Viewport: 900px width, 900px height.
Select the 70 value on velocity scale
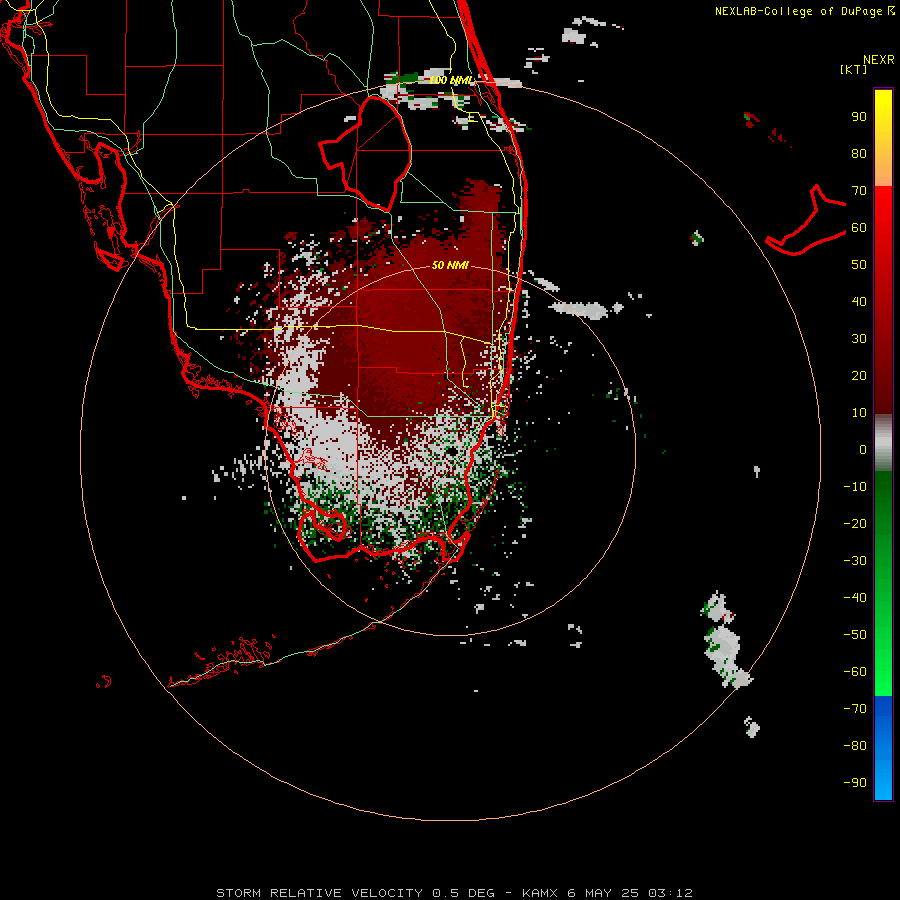pyautogui.click(x=859, y=191)
